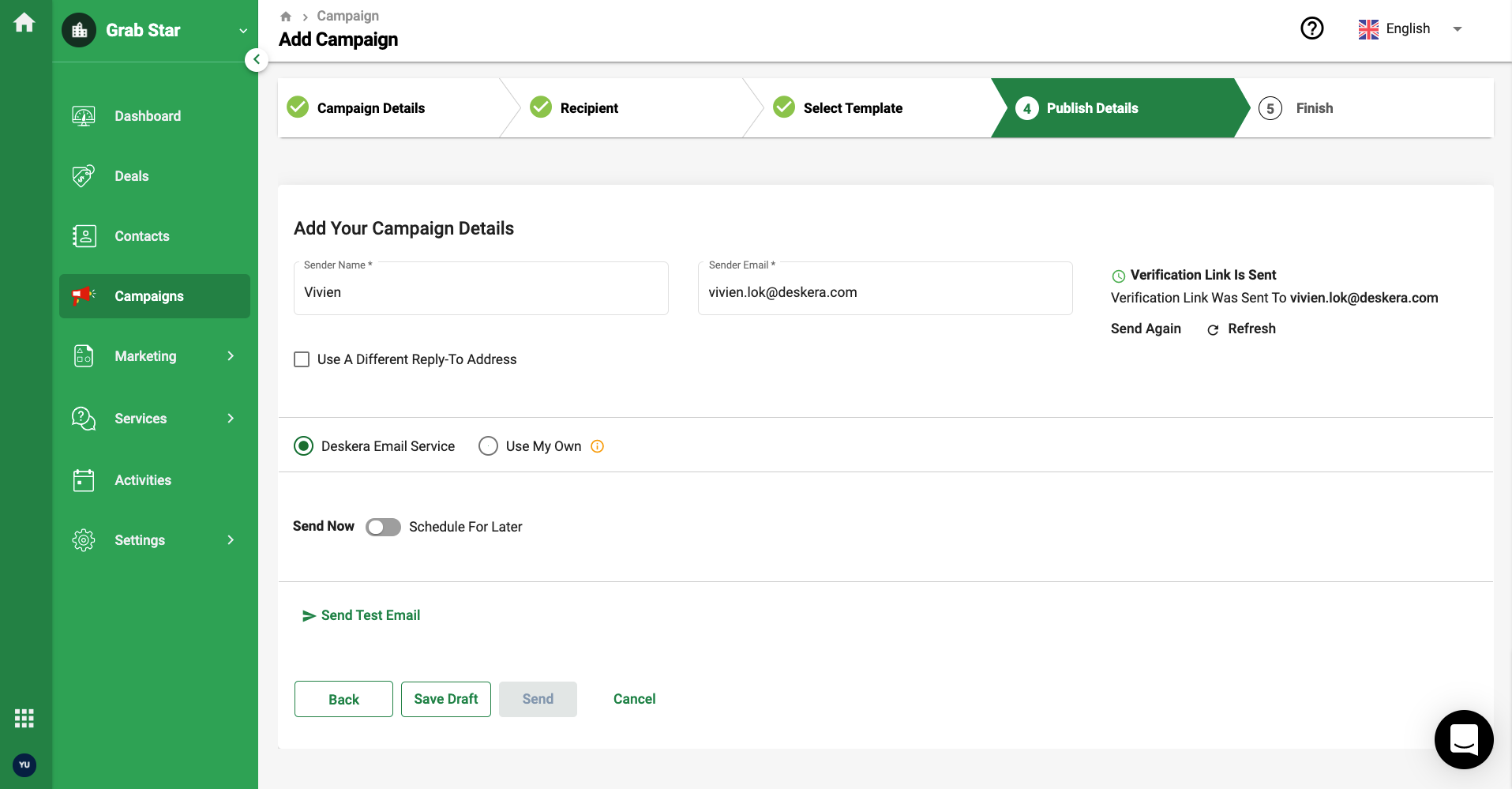Click the Campaign Details green checkmark

coord(298,107)
